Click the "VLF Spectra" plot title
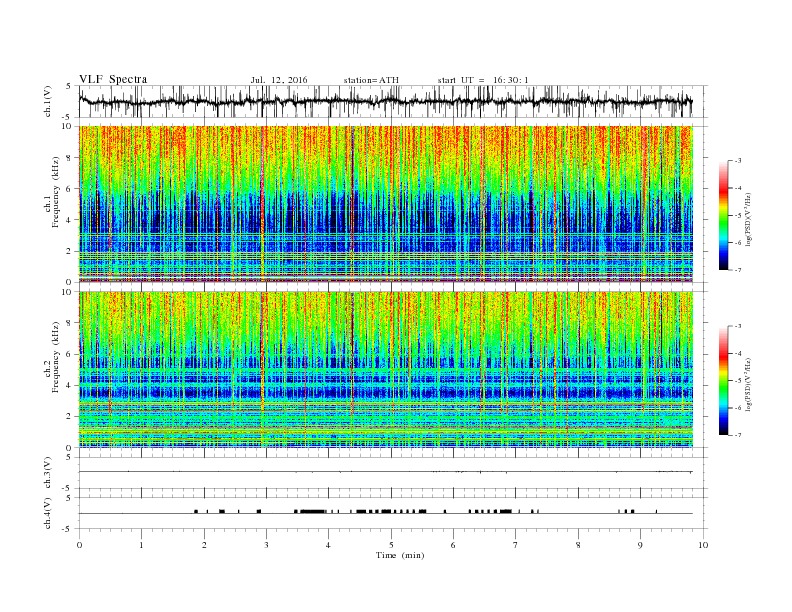792x612 pixels. (x=113, y=79)
